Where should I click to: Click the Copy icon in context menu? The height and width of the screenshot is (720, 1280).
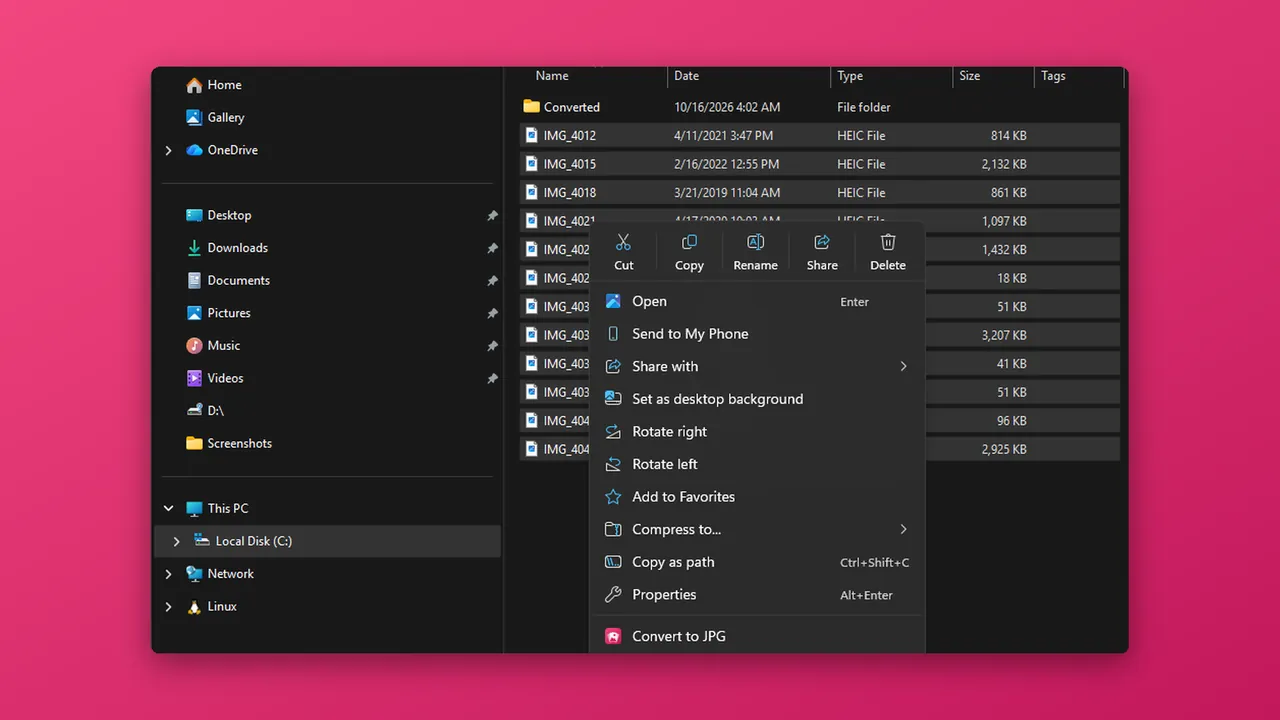(x=689, y=242)
